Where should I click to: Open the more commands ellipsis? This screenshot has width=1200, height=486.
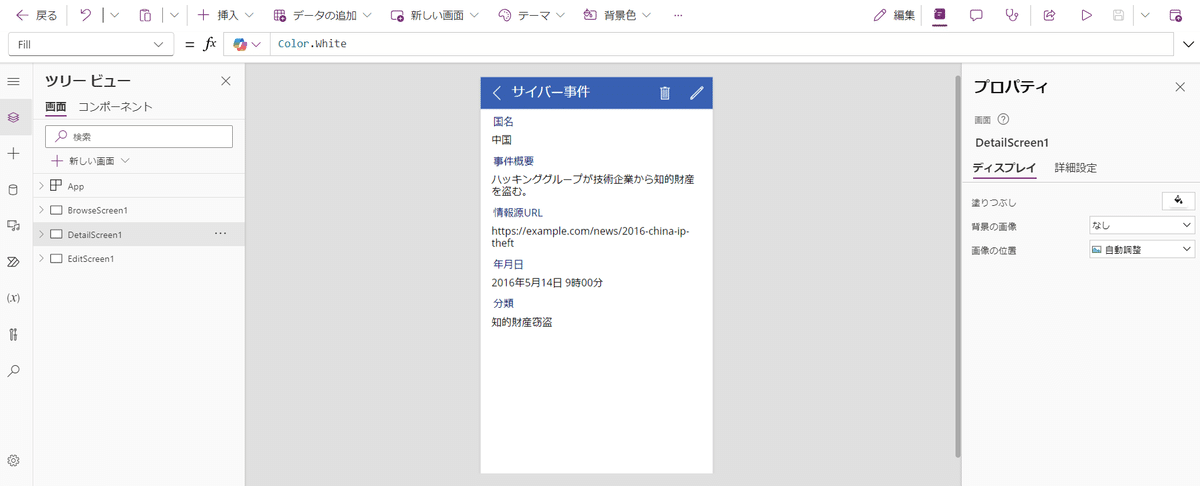[679, 16]
